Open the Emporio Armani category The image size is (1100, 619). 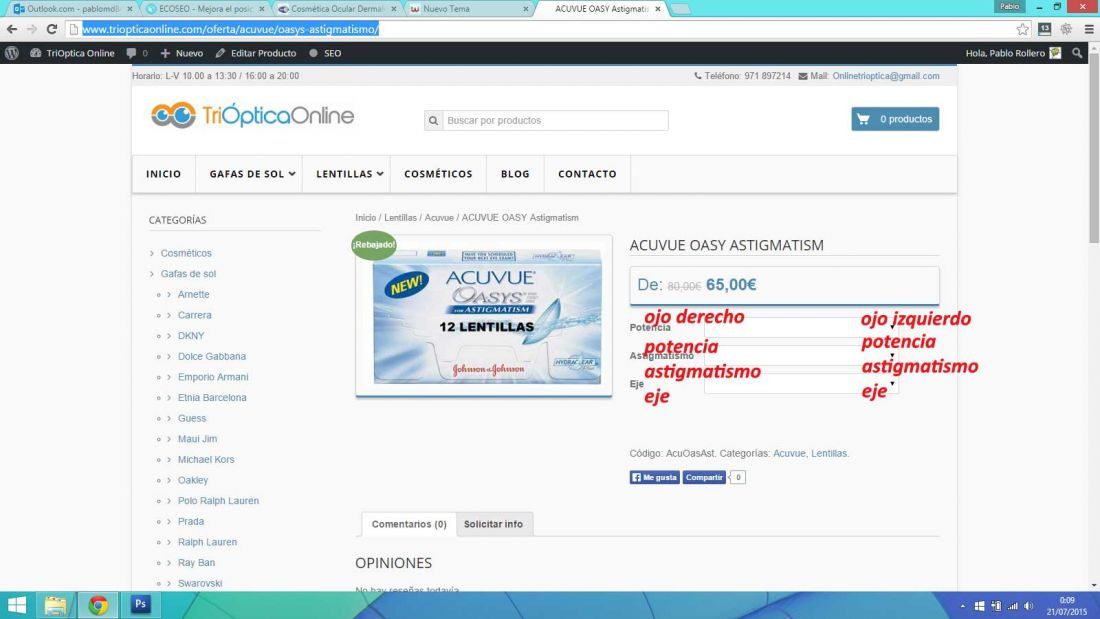(x=213, y=377)
